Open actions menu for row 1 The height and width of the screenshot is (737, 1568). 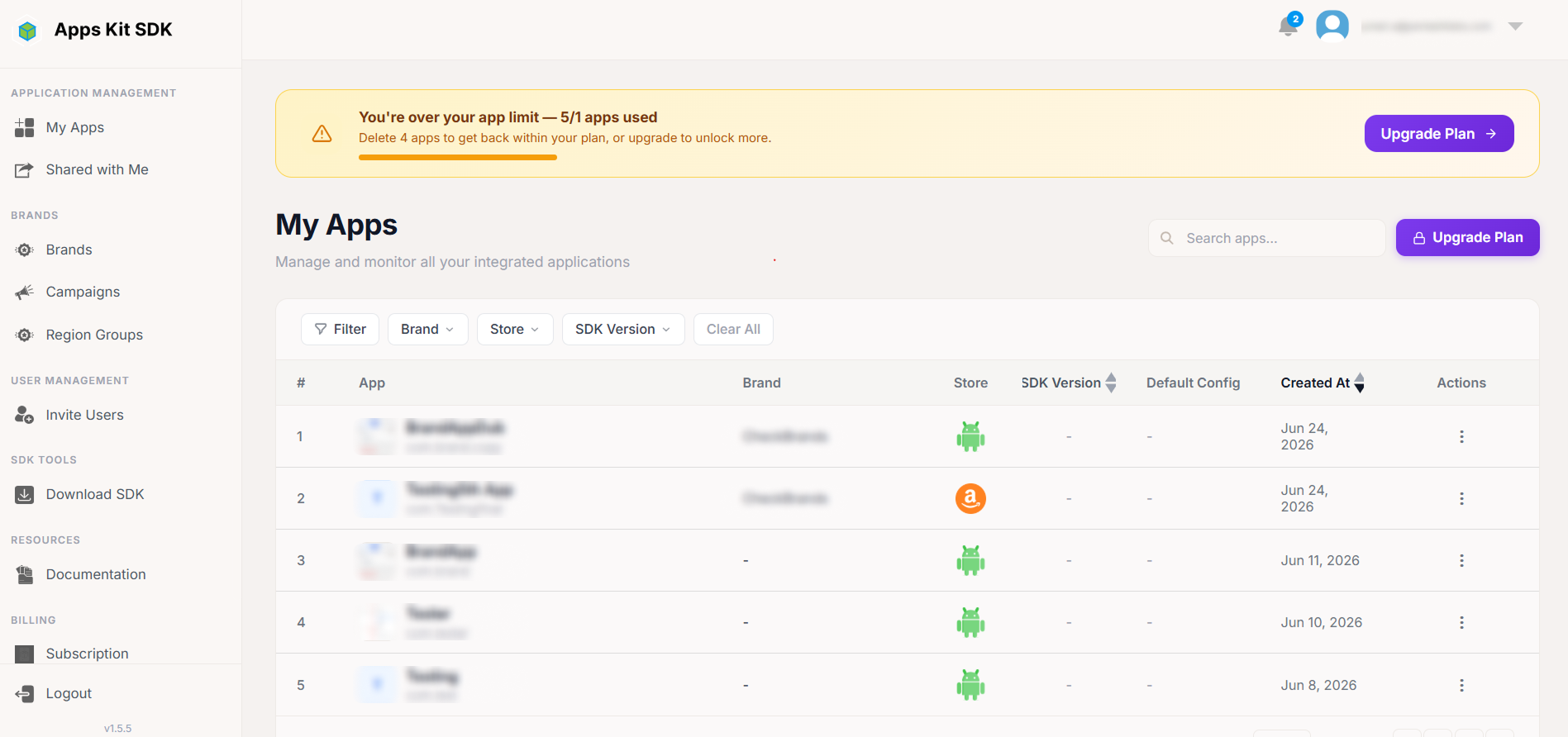(x=1461, y=436)
